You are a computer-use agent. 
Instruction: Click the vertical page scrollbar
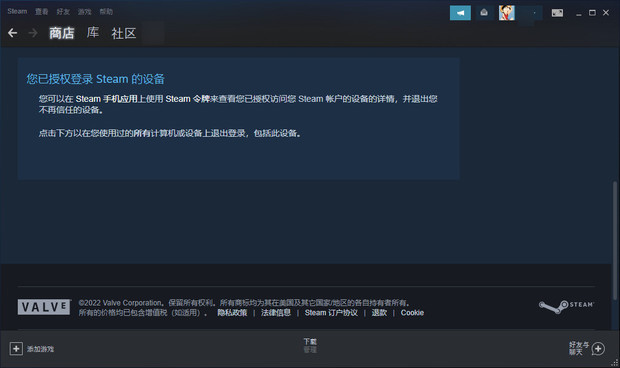[x=614, y=240]
